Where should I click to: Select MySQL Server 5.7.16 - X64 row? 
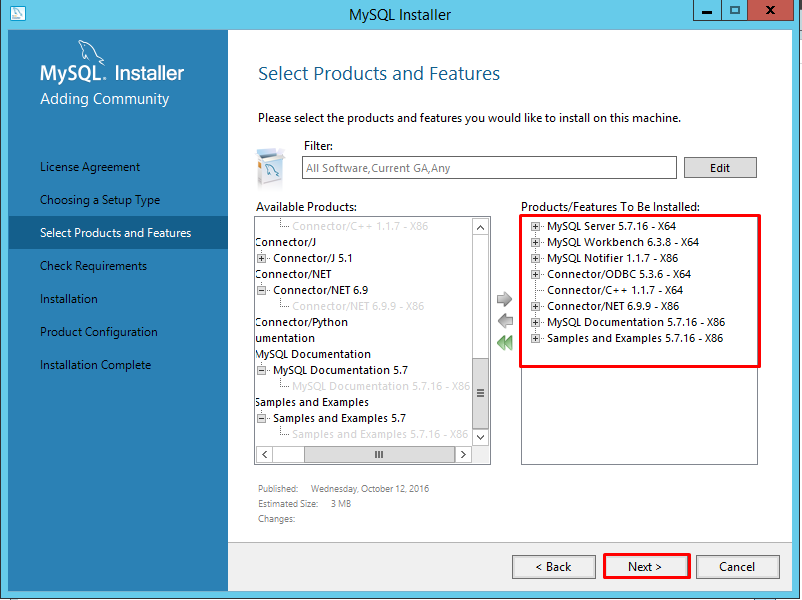tap(611, 226)
